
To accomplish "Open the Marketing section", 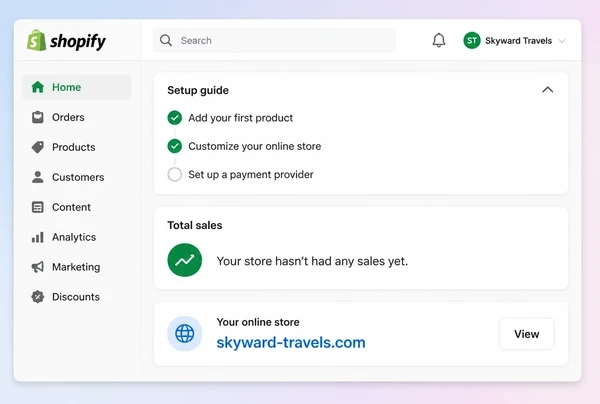I will (77, 267).
